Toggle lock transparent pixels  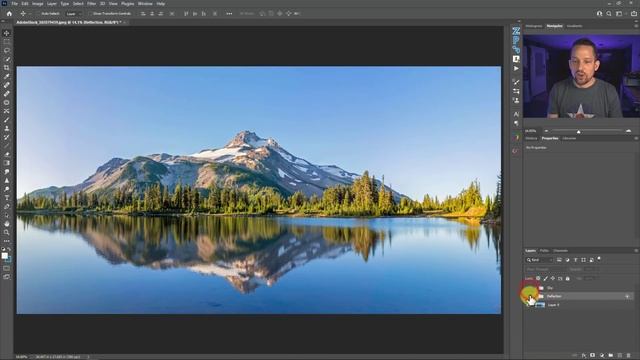coord(538,278)
